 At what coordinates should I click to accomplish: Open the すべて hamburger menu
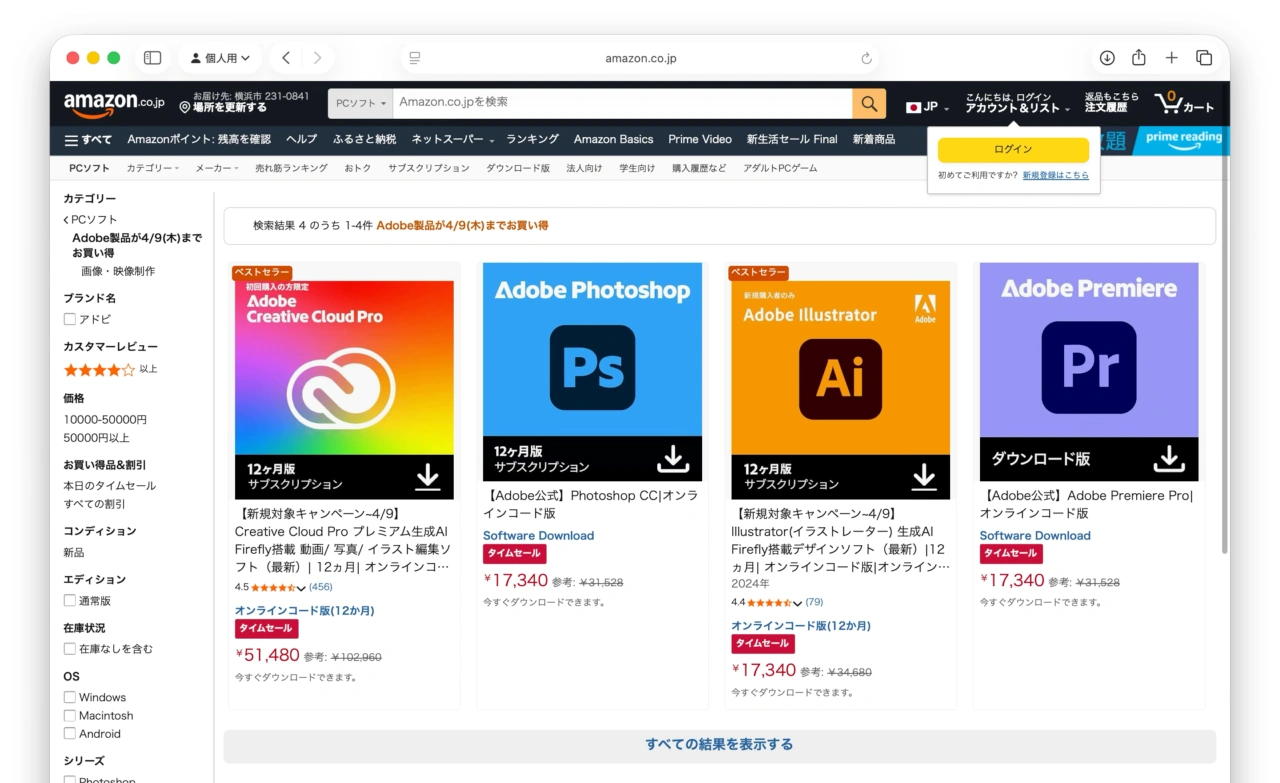click(88, 139)
